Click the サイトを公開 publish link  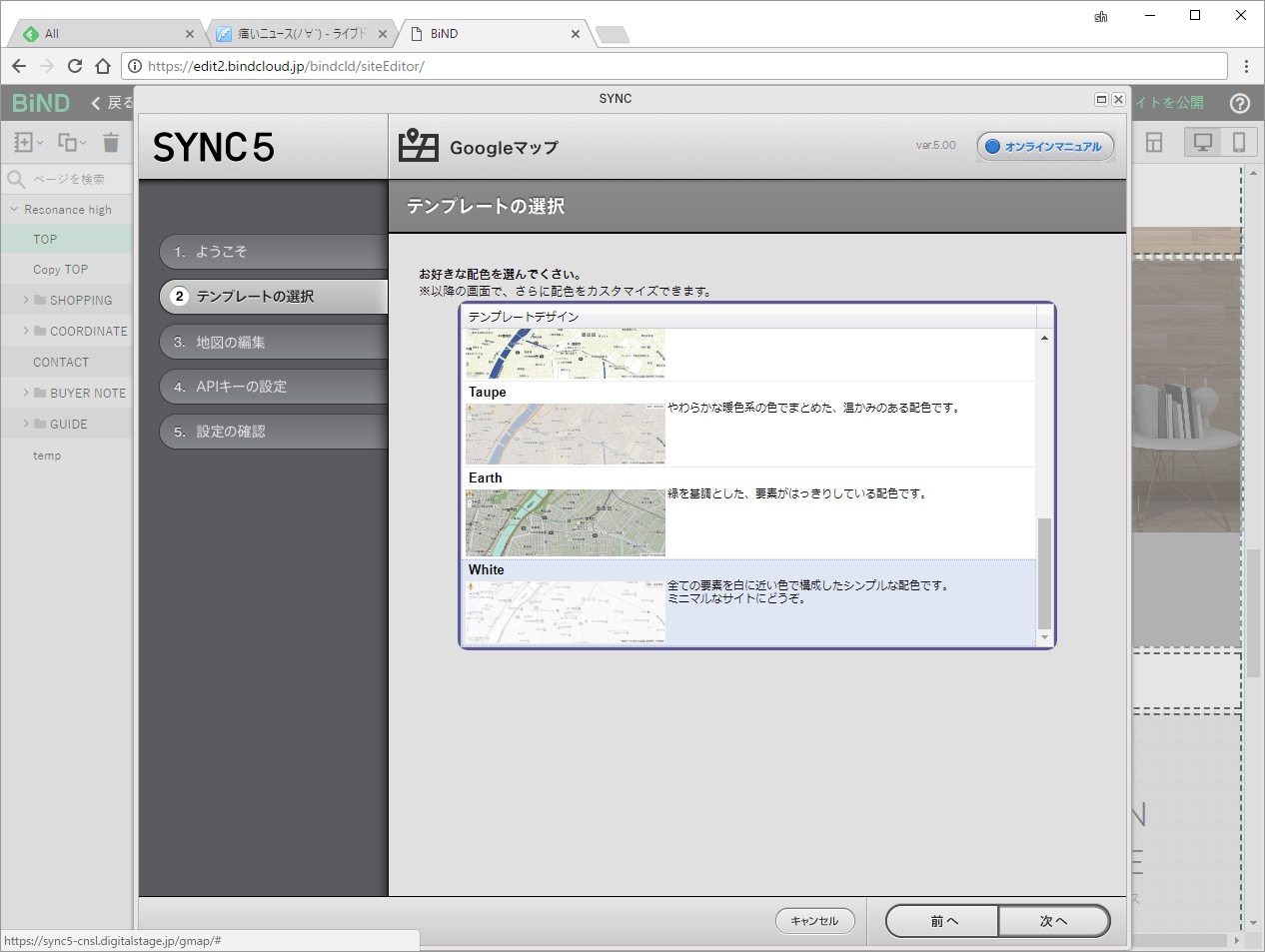pyautogui.click(x=1169, y=102)
